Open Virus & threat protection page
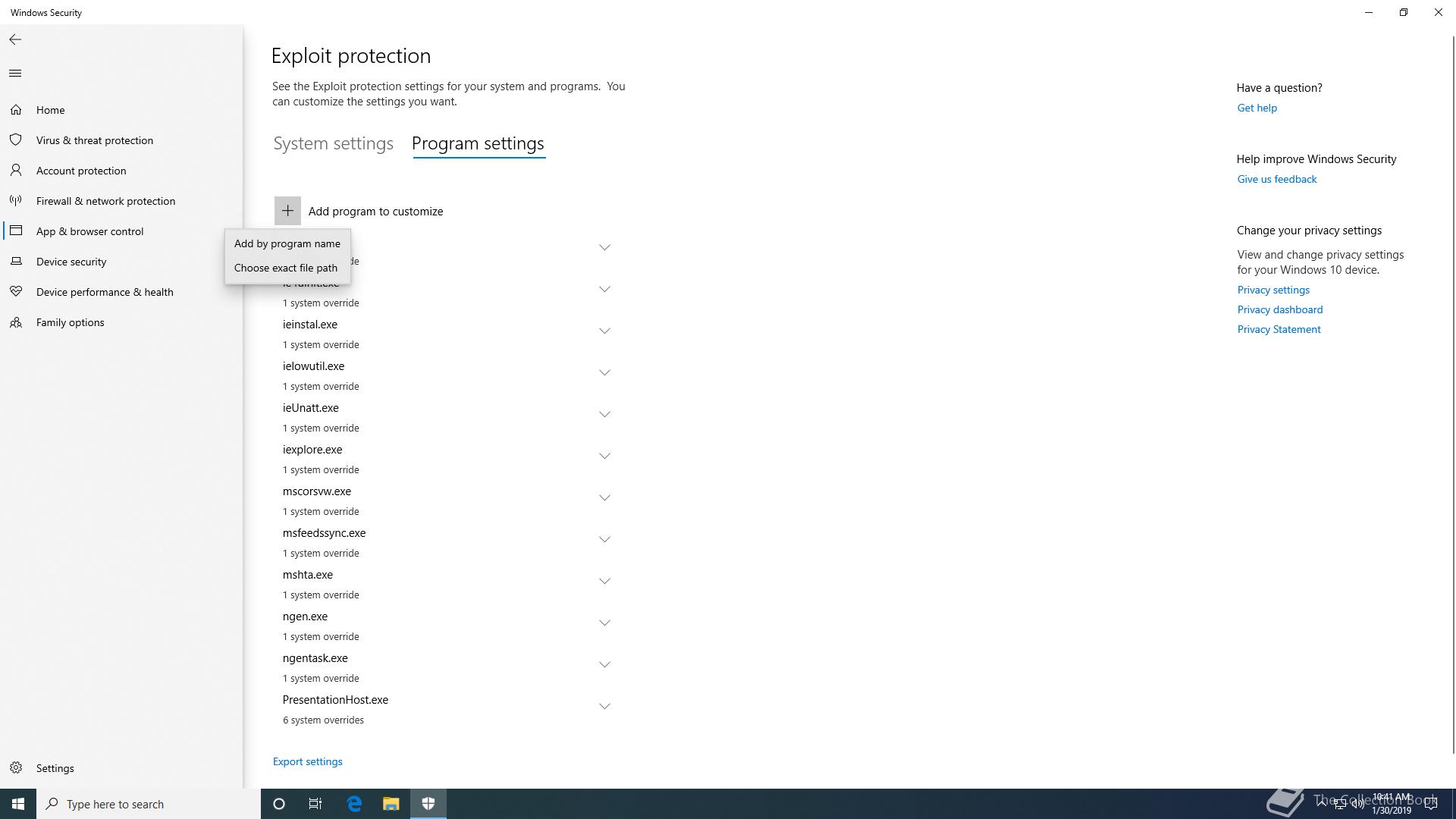1456x819 pixels. (95, 140)
